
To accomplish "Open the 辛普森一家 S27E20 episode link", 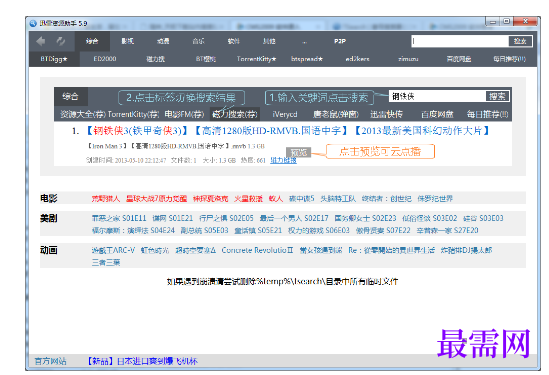I will coord(447,230).
